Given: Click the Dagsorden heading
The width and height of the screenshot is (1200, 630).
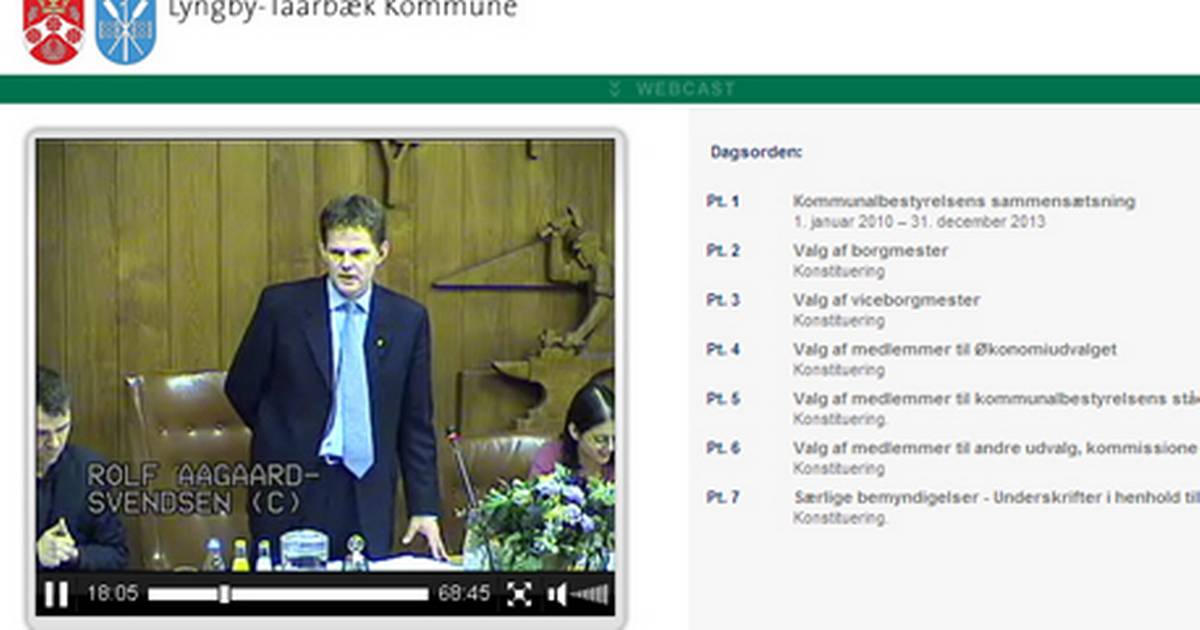Looking at the screenshot, I should 756,153.
